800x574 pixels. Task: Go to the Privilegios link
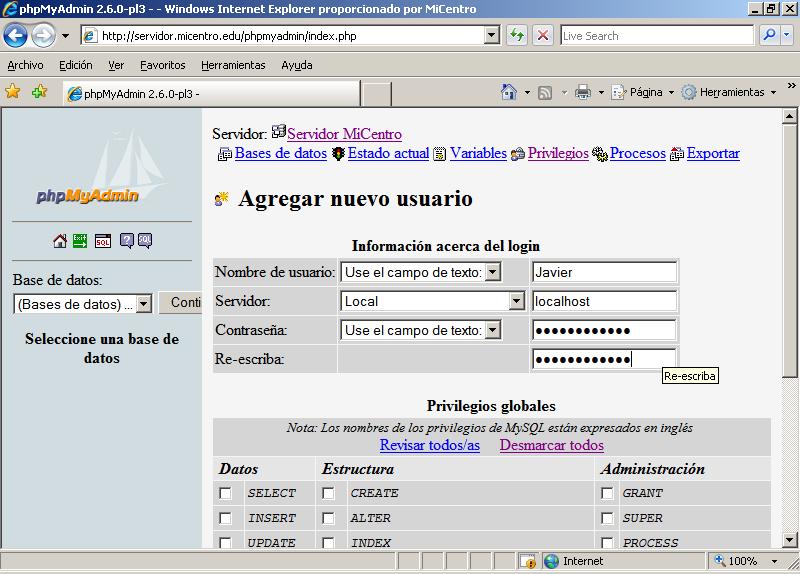[558, 154]
